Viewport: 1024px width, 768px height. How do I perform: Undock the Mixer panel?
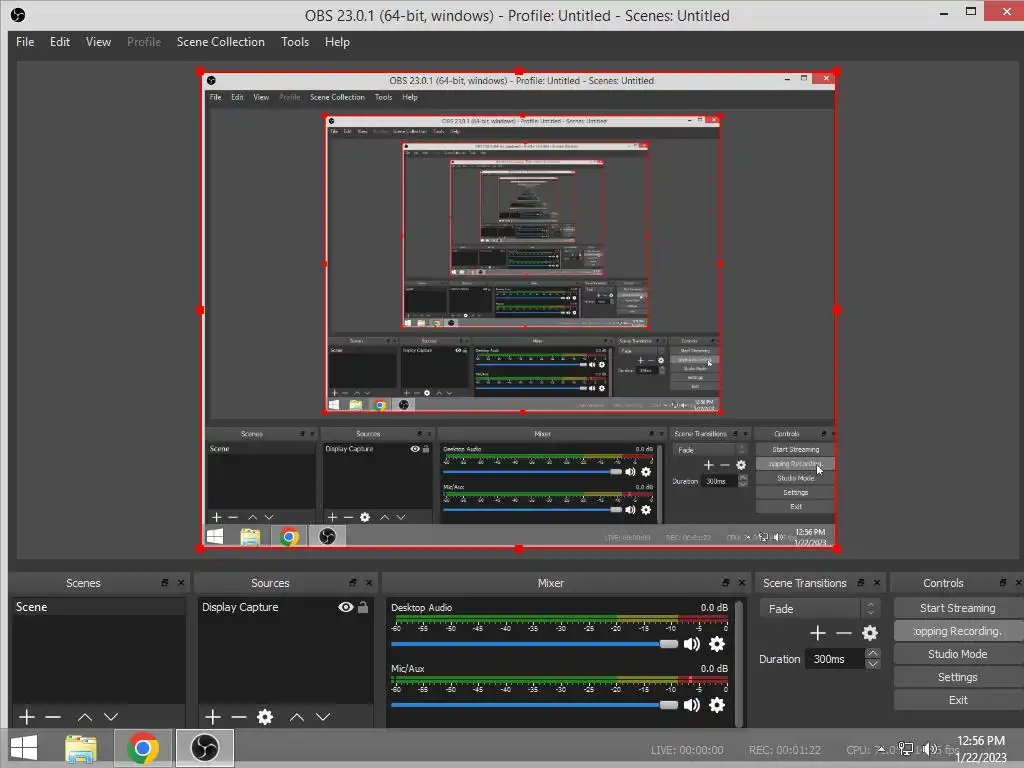726,583
